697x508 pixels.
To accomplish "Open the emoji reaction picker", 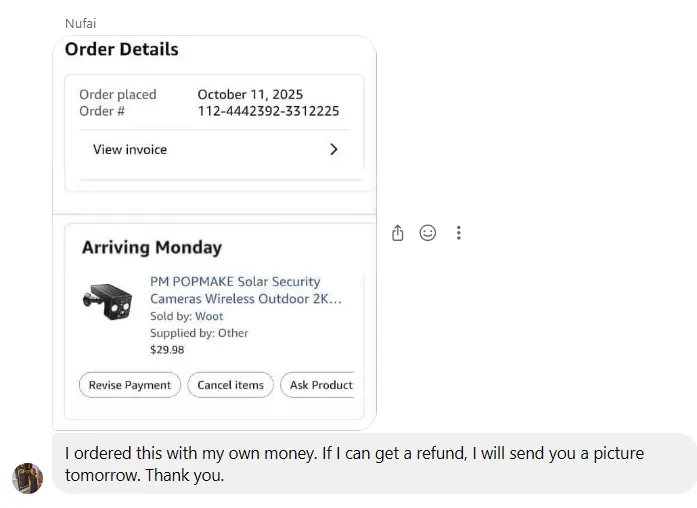I will click(428, 233).
